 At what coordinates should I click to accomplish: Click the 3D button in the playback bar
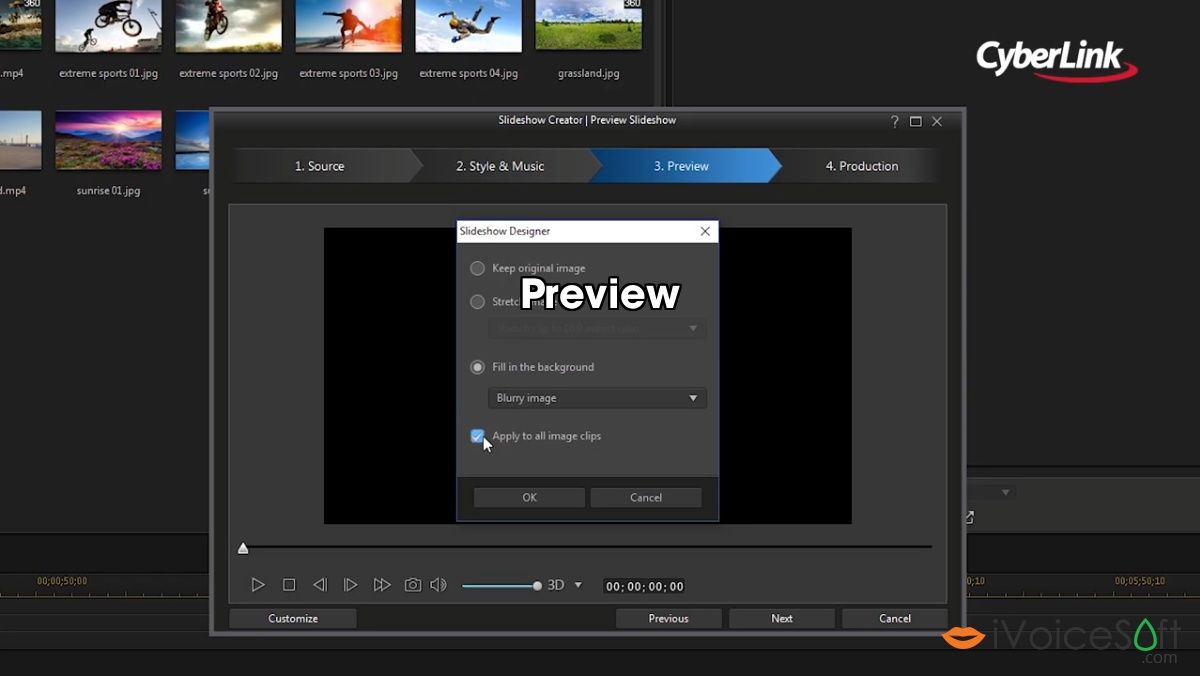point(556,585)
